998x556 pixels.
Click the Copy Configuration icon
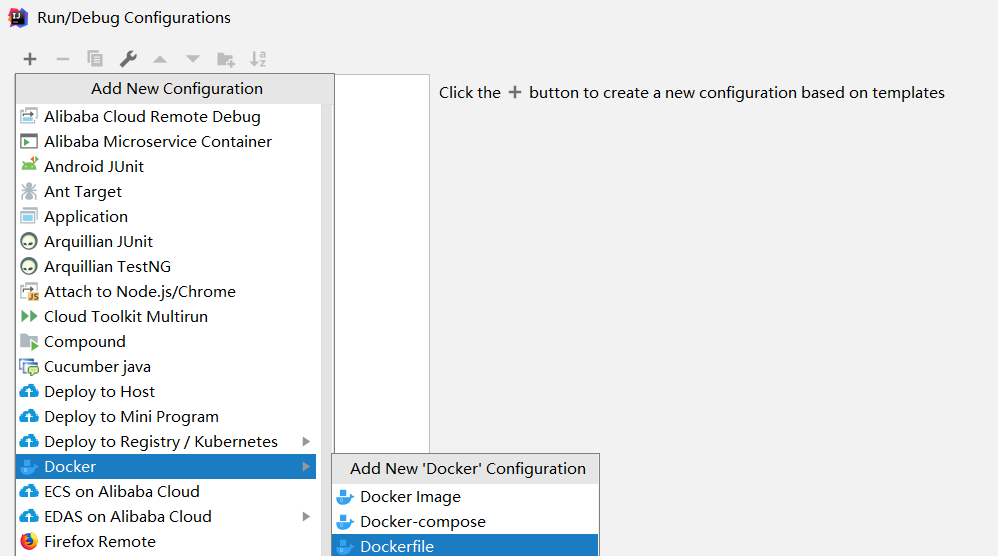pyautogui.click(x=95, y=59)
